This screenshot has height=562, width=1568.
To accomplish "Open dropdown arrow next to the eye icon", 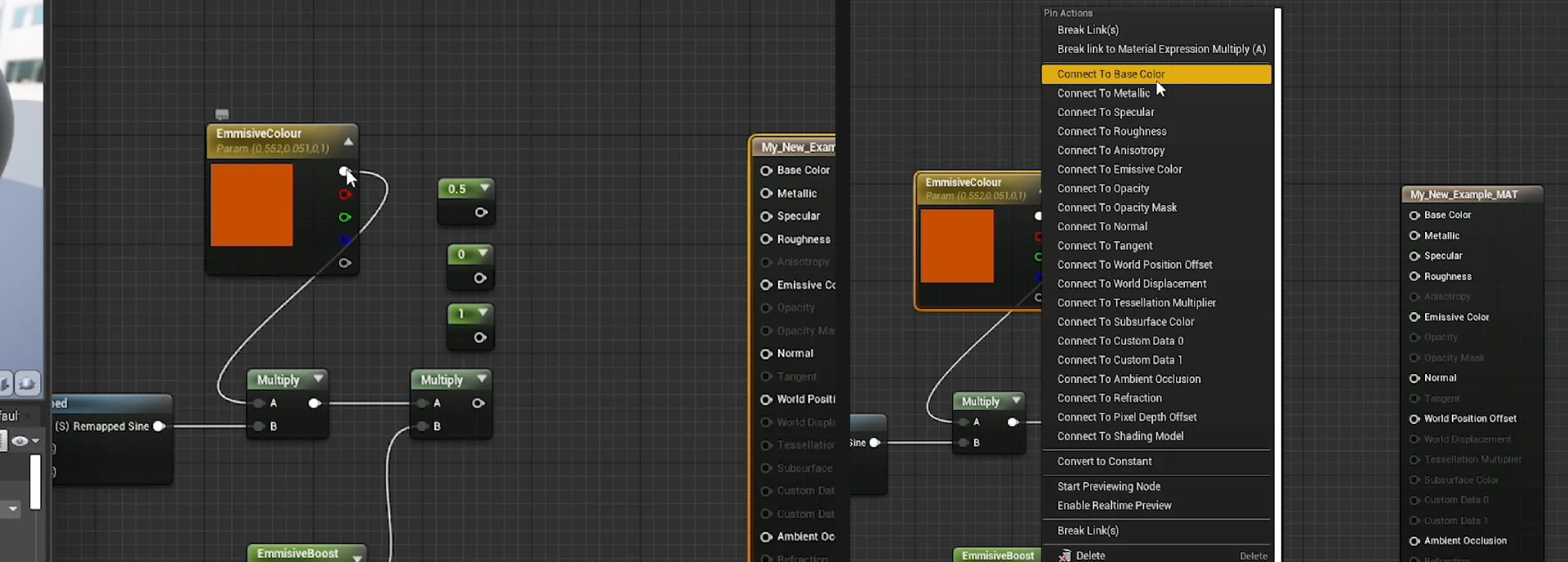I will [x=35, y=441].
